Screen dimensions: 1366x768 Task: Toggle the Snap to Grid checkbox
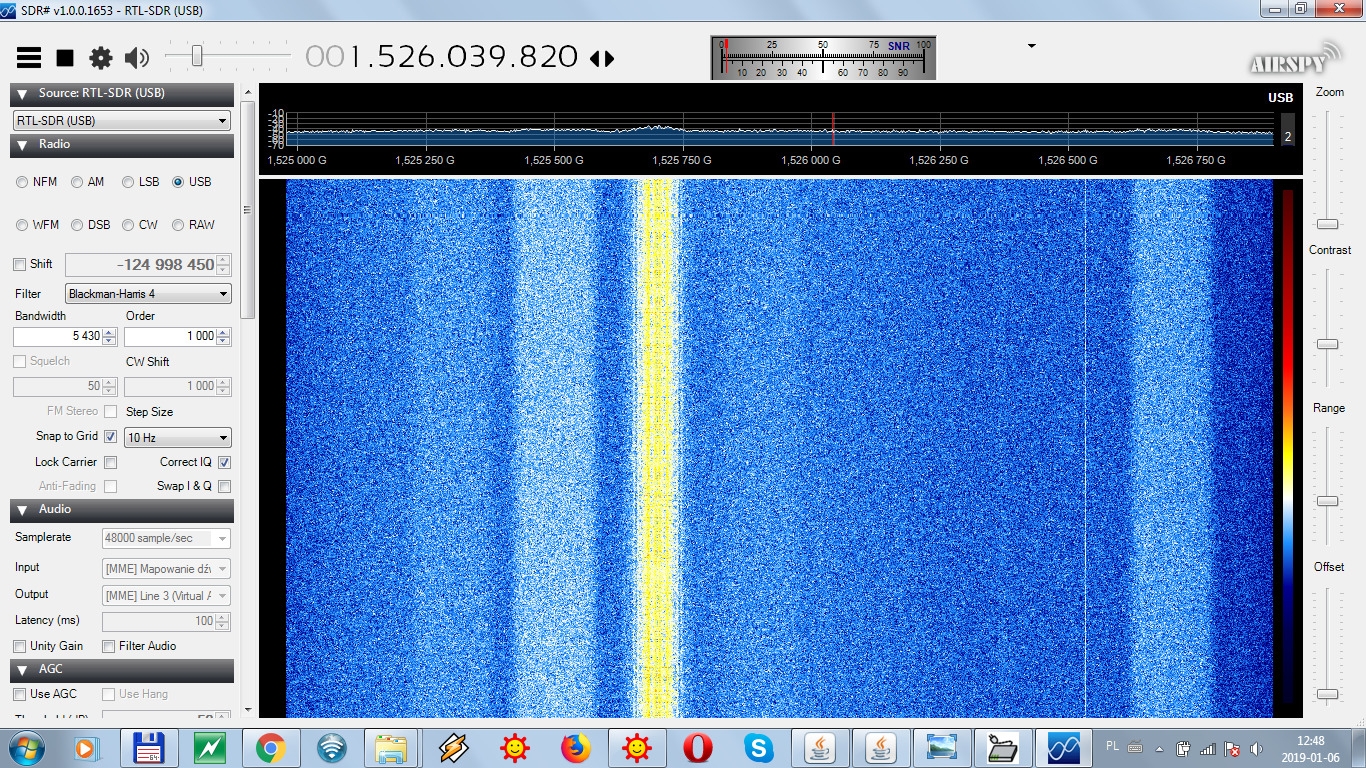[x=110, y=437]
